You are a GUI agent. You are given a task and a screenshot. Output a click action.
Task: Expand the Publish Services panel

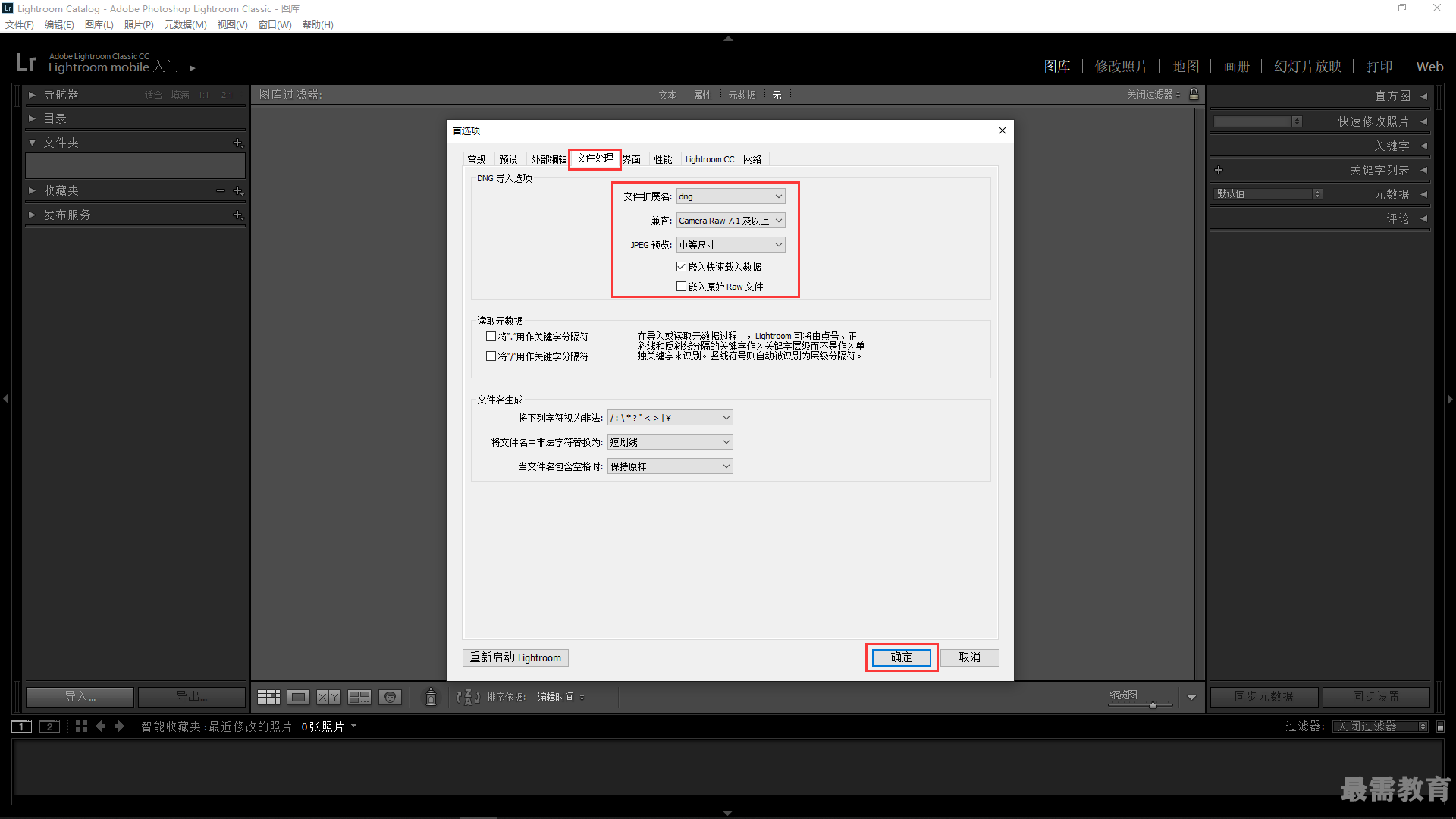pyautogui.click(x=32, y=215)
